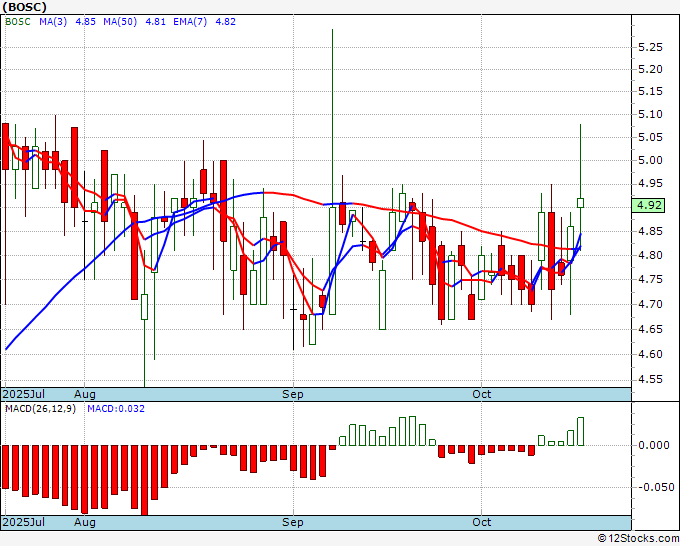
Task: Click the 4.85 price axis label
Action: (651, 231)
